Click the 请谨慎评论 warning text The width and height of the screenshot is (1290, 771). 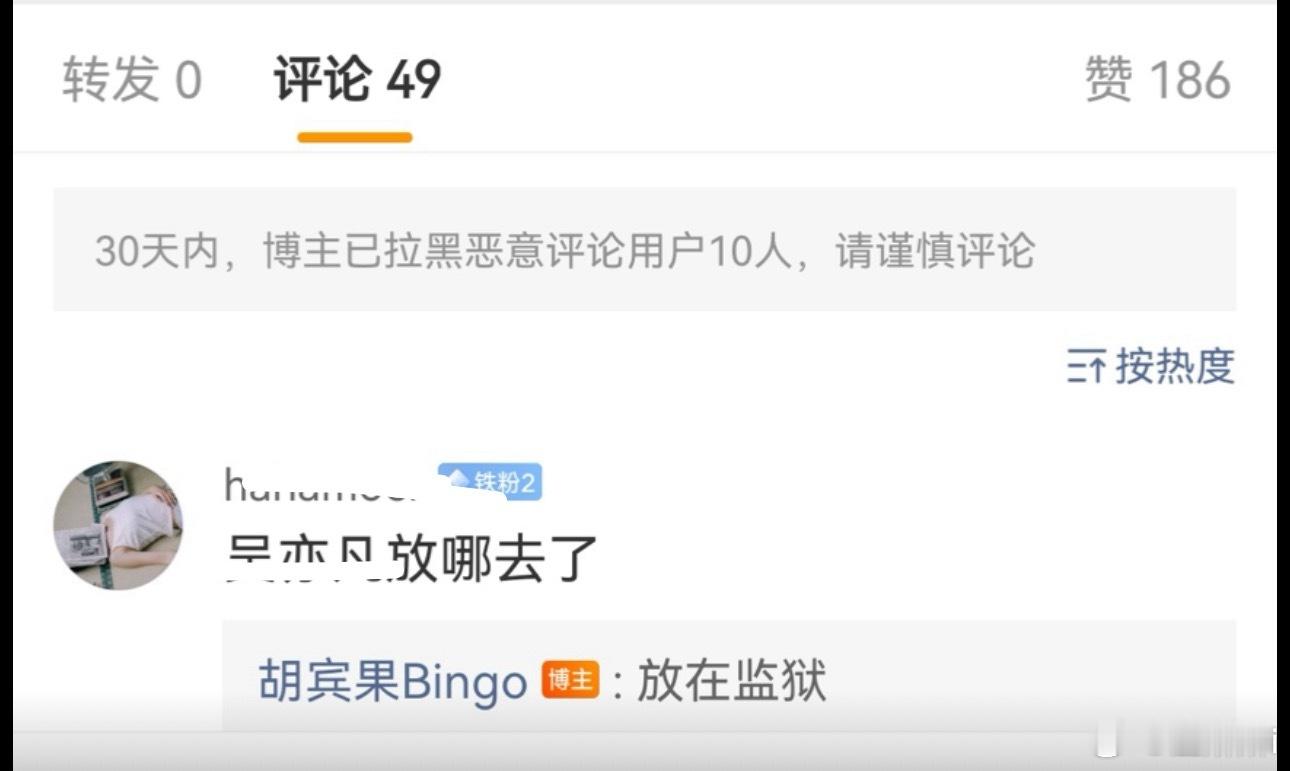point(935,250)
